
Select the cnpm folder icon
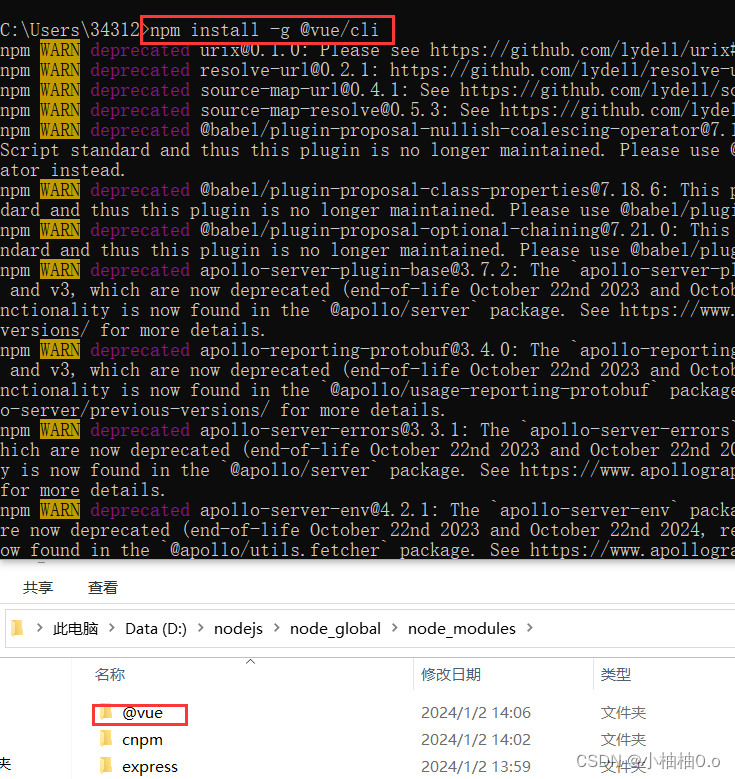[x=106, y=739]
